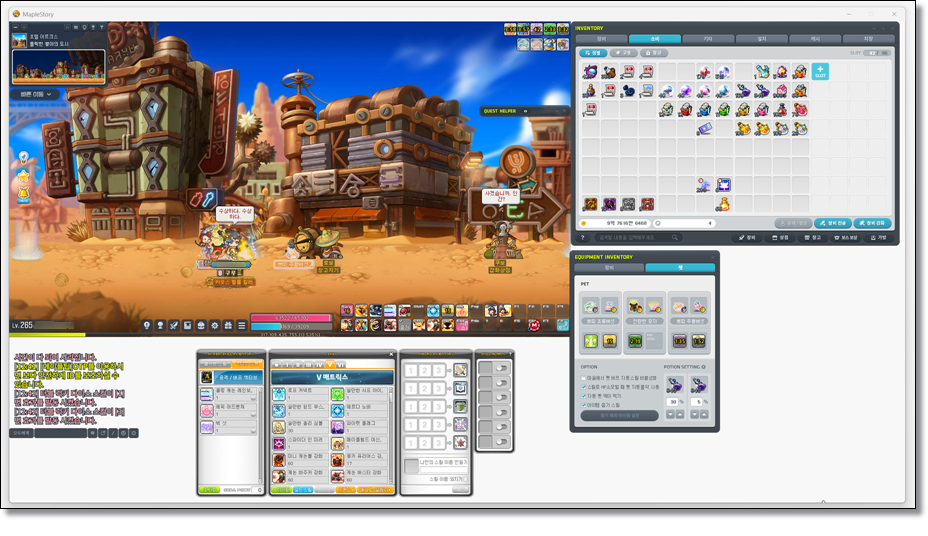928x536 pixels.
Task: Switch to the 캐시 tab in Inventory
Action: 816,39
